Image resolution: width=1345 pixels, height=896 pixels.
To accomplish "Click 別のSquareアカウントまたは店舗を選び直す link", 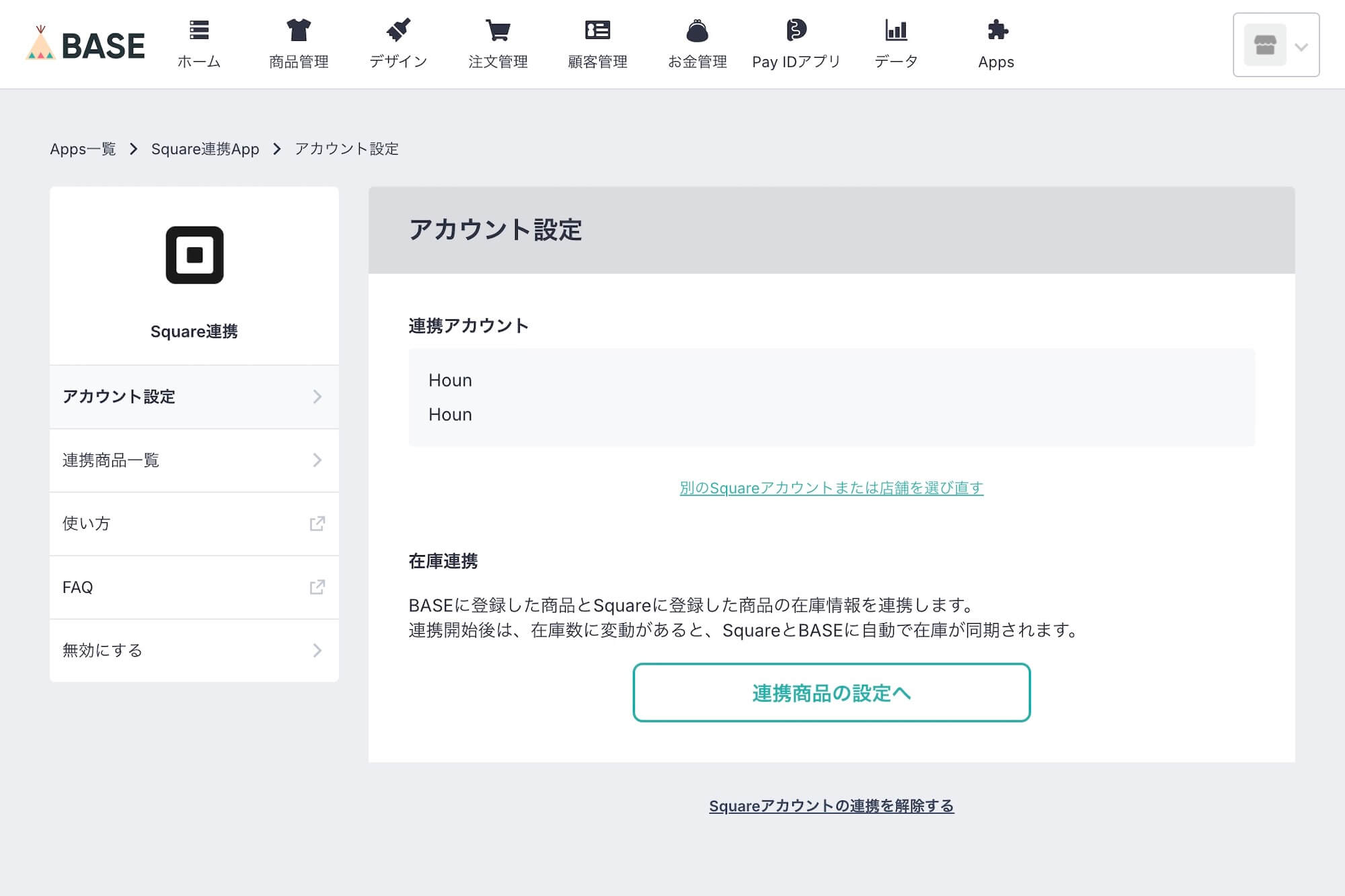I will 831,487.
